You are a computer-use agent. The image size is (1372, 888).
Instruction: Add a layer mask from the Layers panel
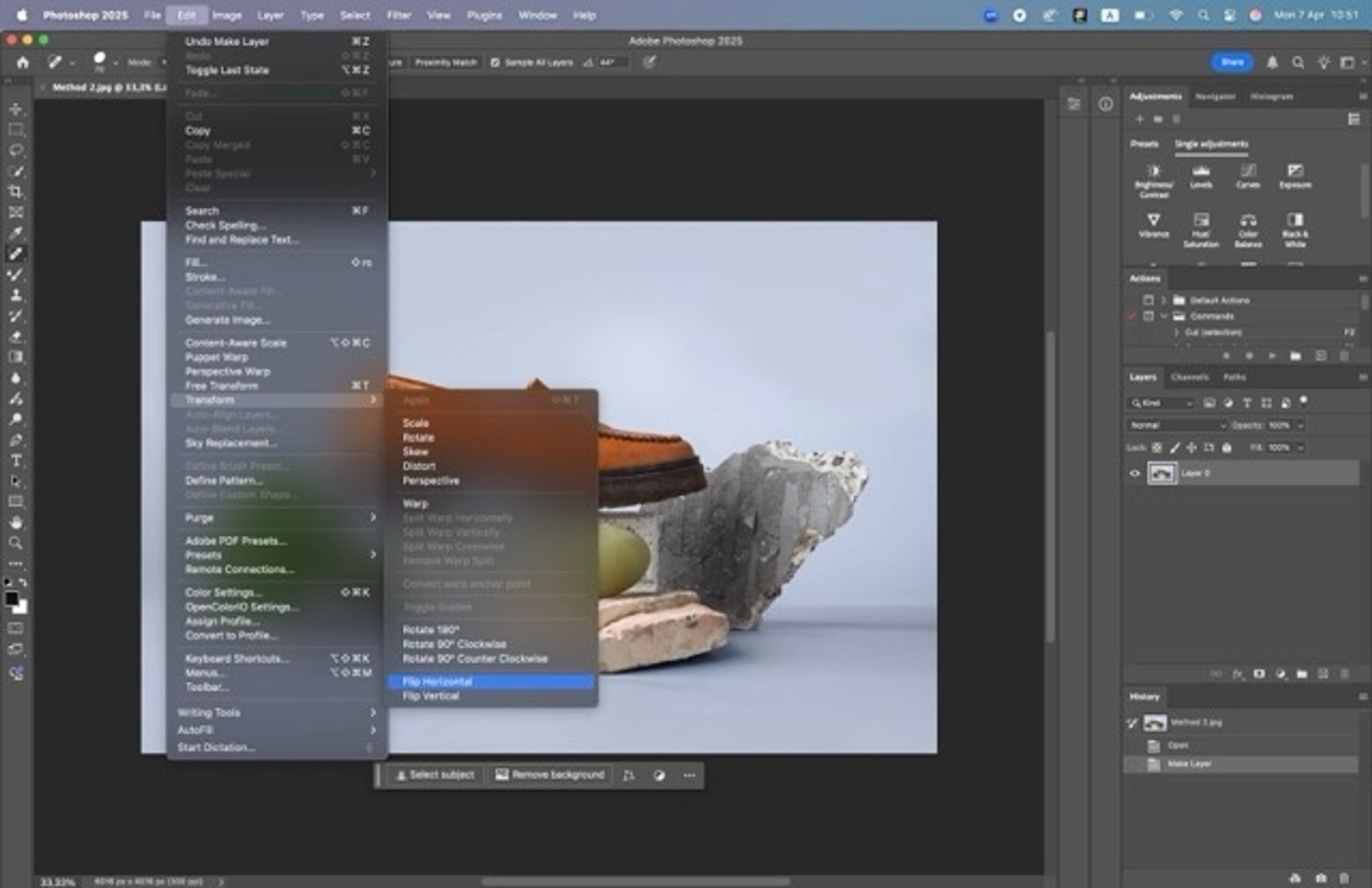1258,675
